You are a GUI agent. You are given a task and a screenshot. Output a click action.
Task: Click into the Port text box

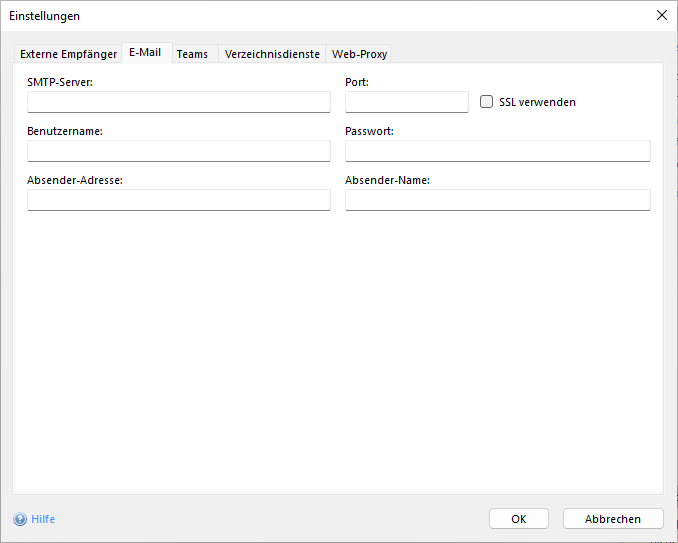coord(406,102)
